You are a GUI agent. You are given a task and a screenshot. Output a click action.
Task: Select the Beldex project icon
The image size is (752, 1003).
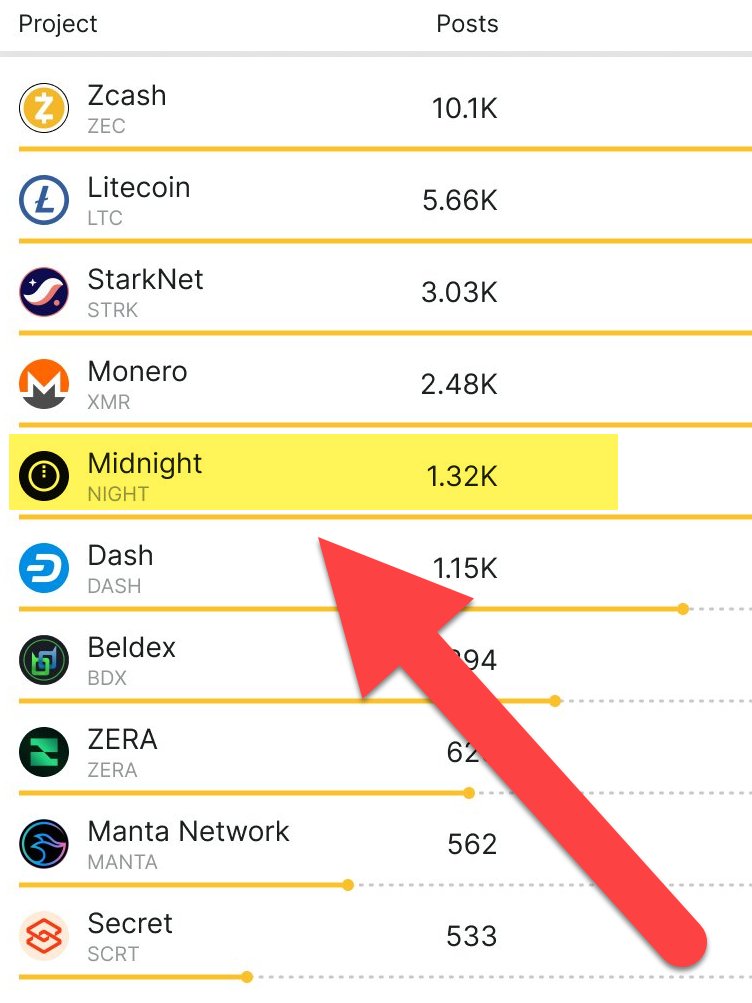44,660
